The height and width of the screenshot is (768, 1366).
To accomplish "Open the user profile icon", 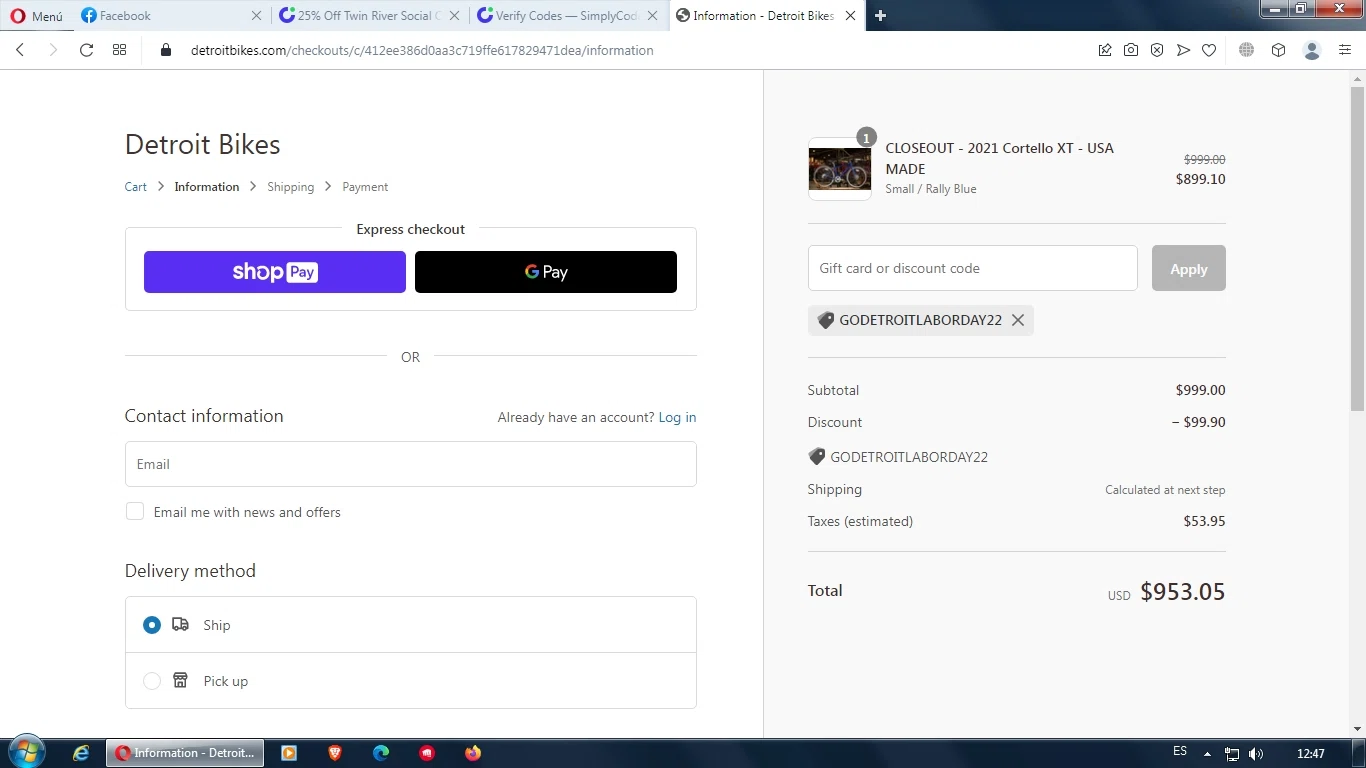I will [1313, 50].
